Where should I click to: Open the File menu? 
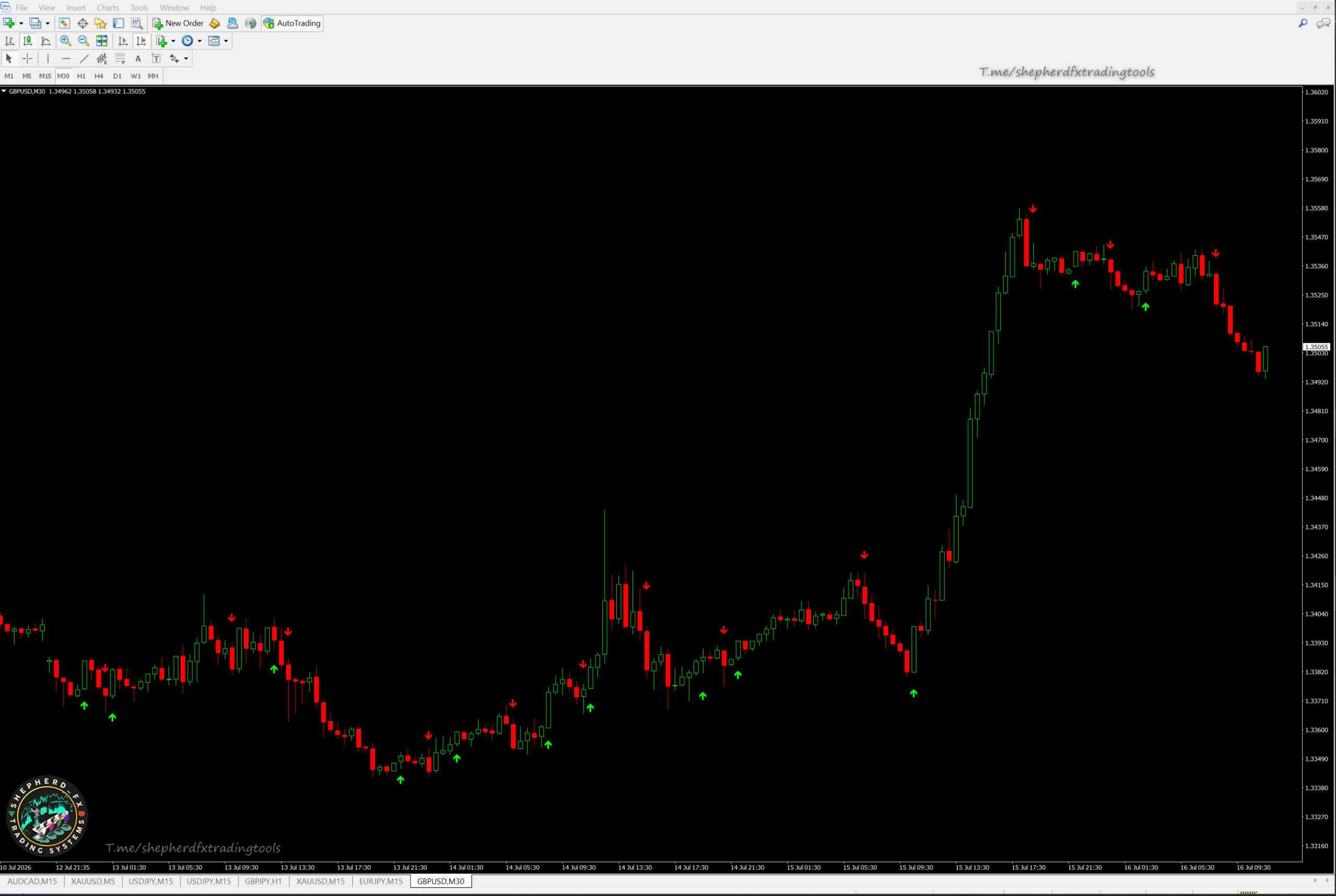pyautogui.click(x=22, y=7)
